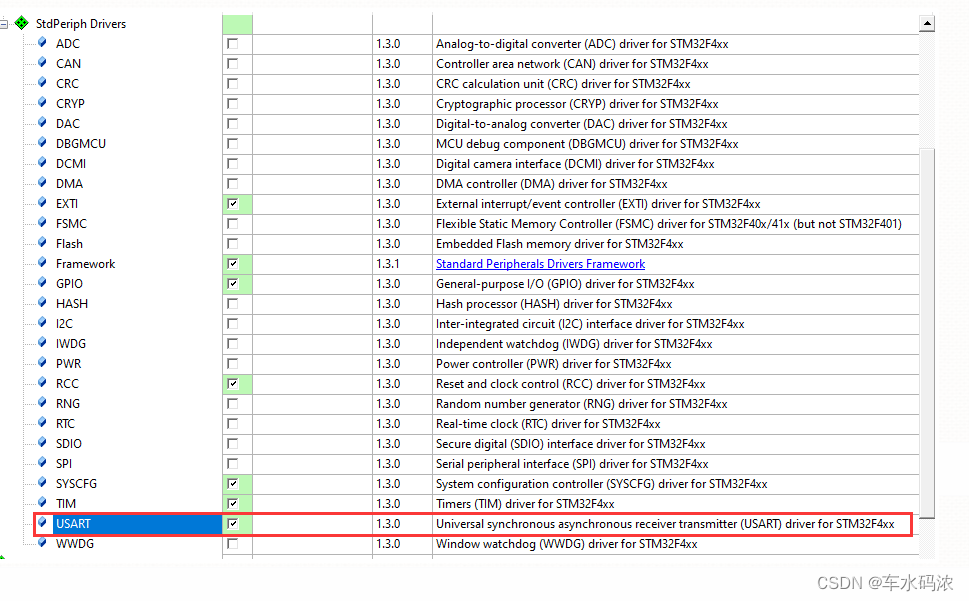Image resolution: width=969 pixels, height=601 pixels.
Task: Enable the IWDG driver checkbox
Action: click(x=232, y=343)
